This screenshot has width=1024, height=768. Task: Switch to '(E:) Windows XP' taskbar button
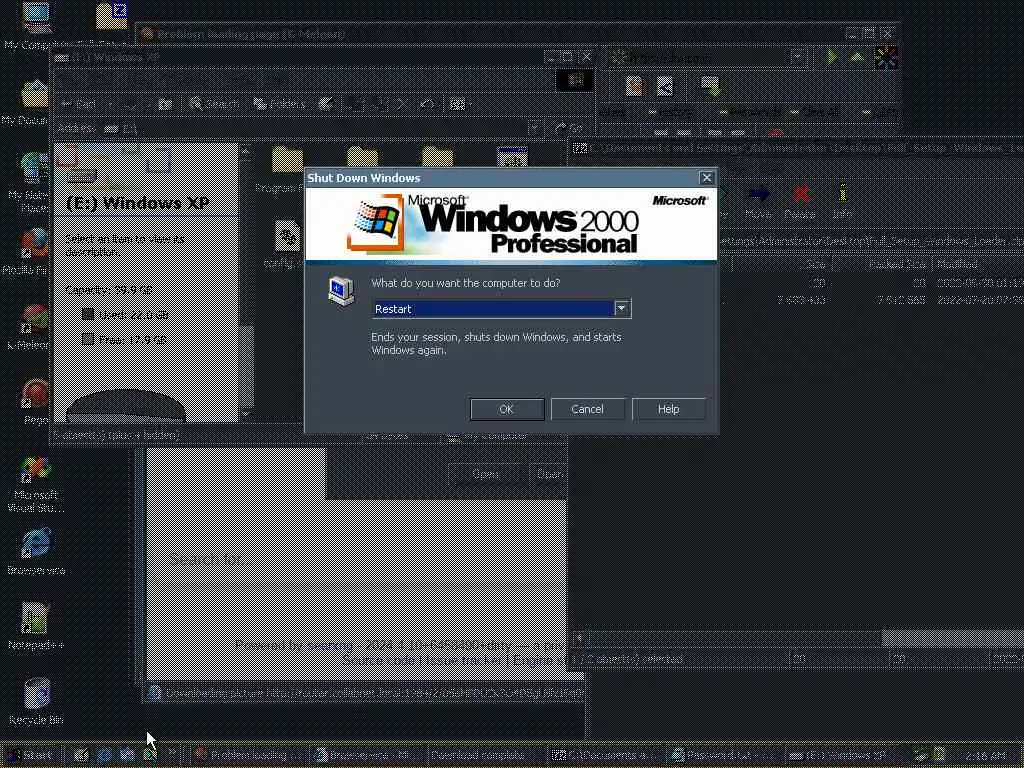(x=843, y=755)
